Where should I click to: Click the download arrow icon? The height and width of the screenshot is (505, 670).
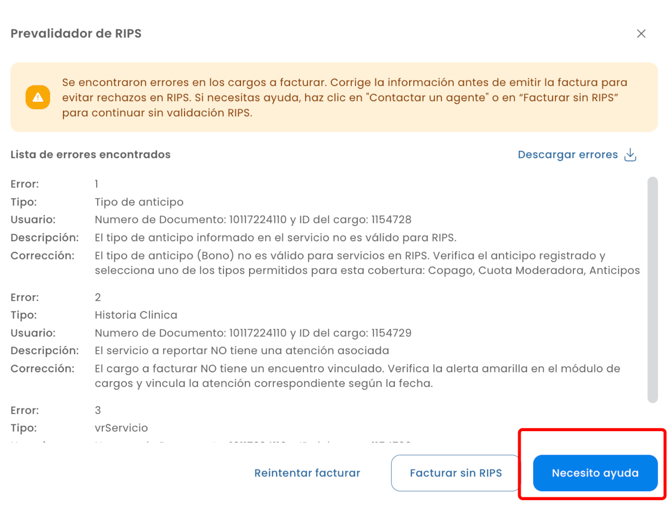tap(630, 155)
